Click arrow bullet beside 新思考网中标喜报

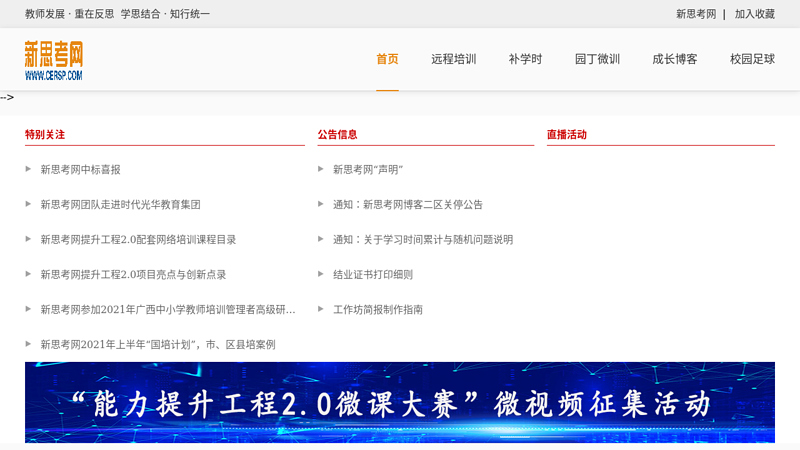(x=28, y=169)
